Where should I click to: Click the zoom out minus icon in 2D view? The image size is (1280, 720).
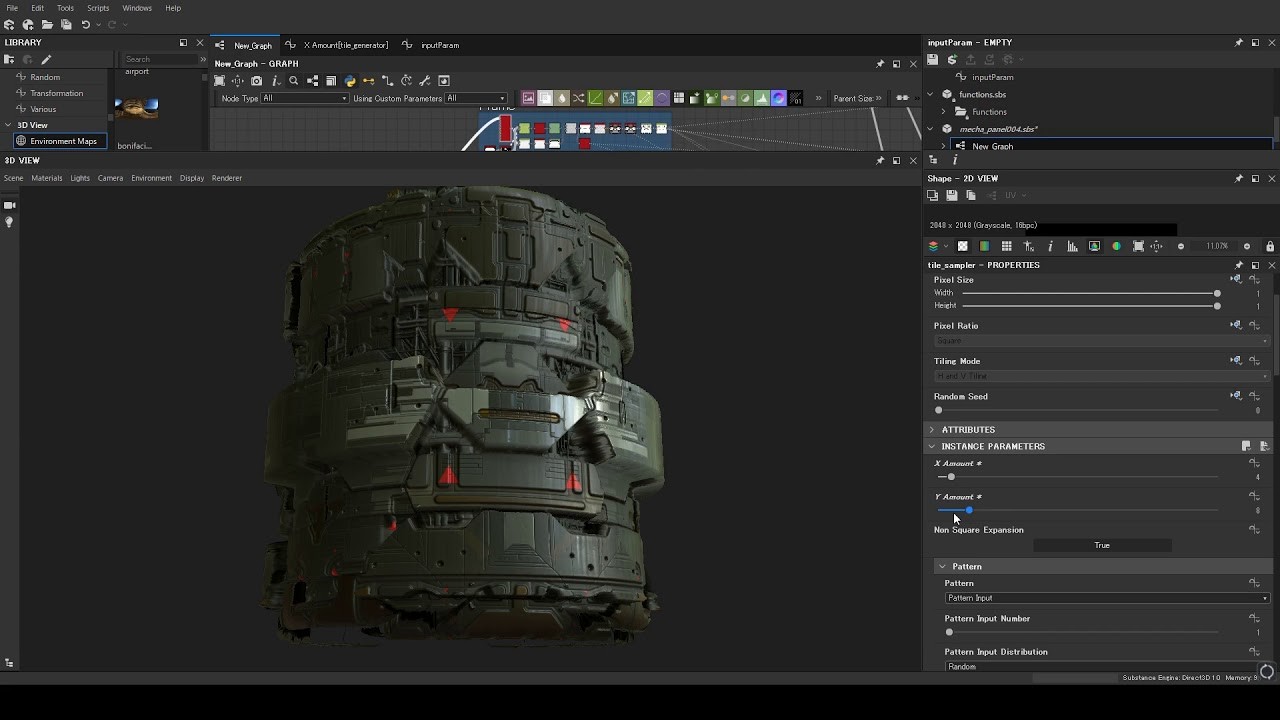tap(1181, 246)
